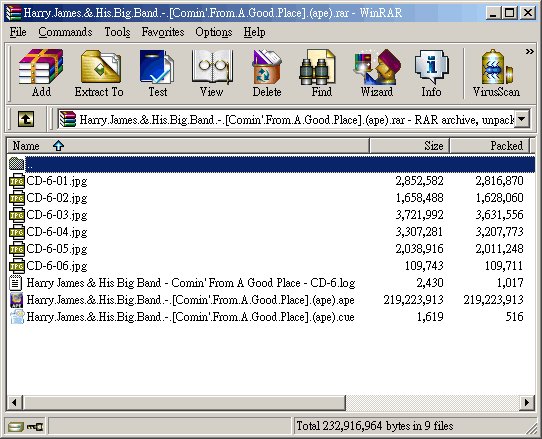
Task: Expand the archive path dropdown
Action: click(x=522, y=119)
